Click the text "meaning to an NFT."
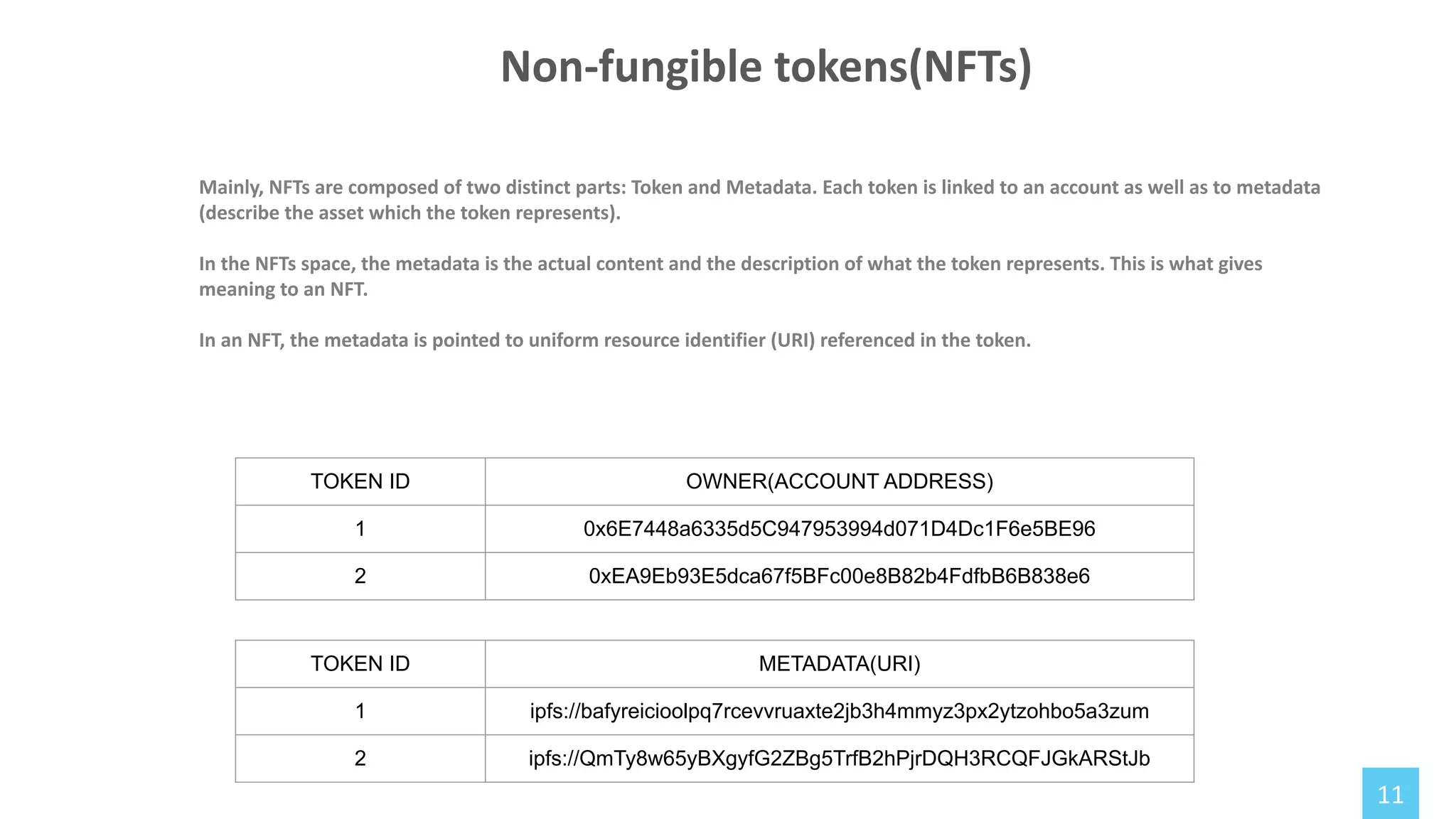This screenshot has width=1456, height=819. click(283, 289)
